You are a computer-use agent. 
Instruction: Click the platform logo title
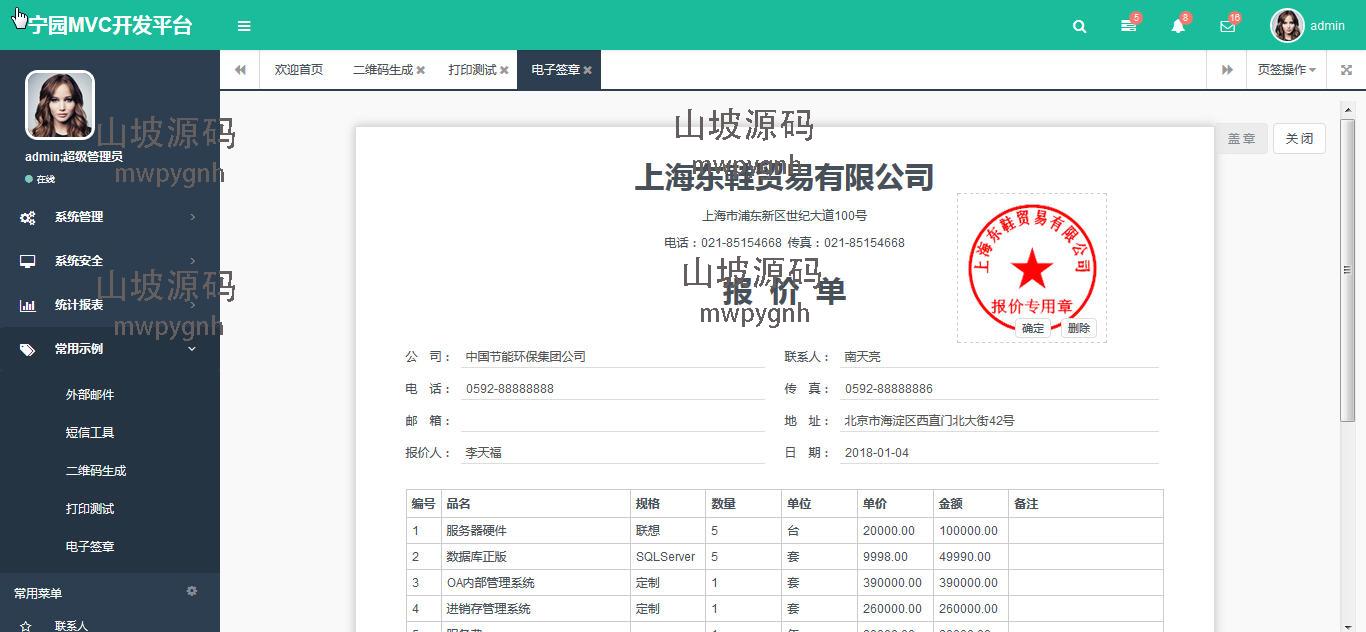(x=110, y=25)
